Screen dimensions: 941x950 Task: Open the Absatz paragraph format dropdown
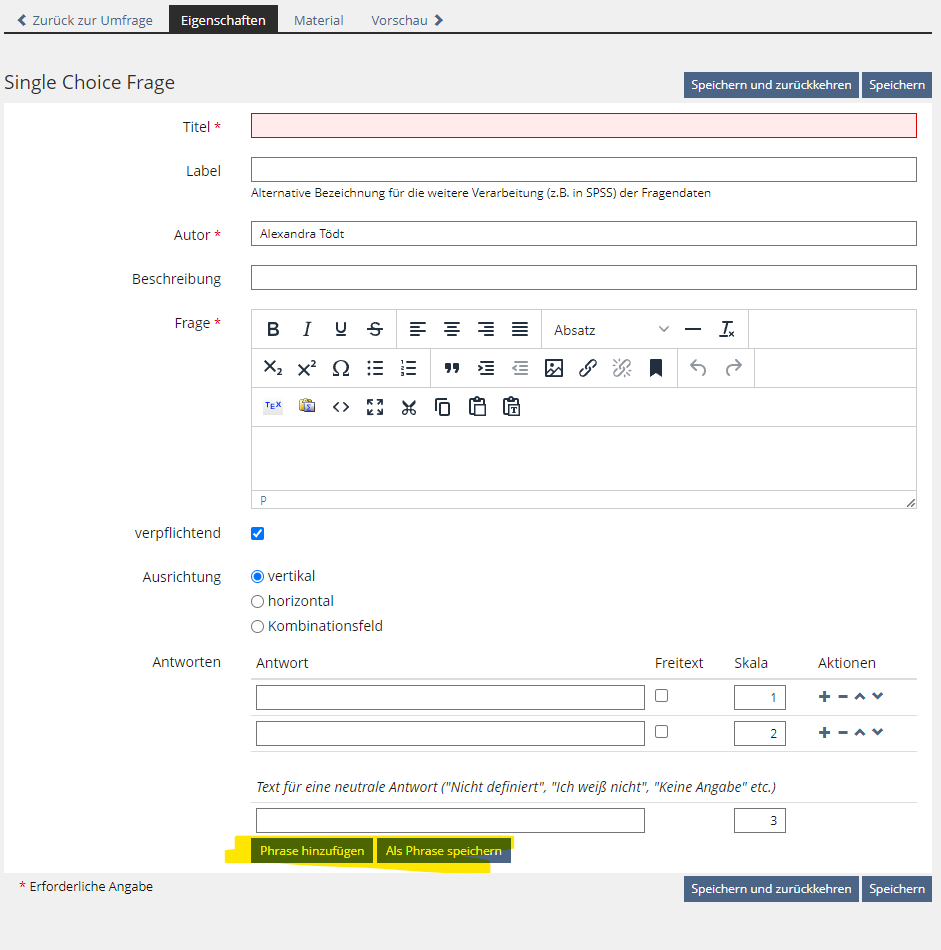(611, 330)
